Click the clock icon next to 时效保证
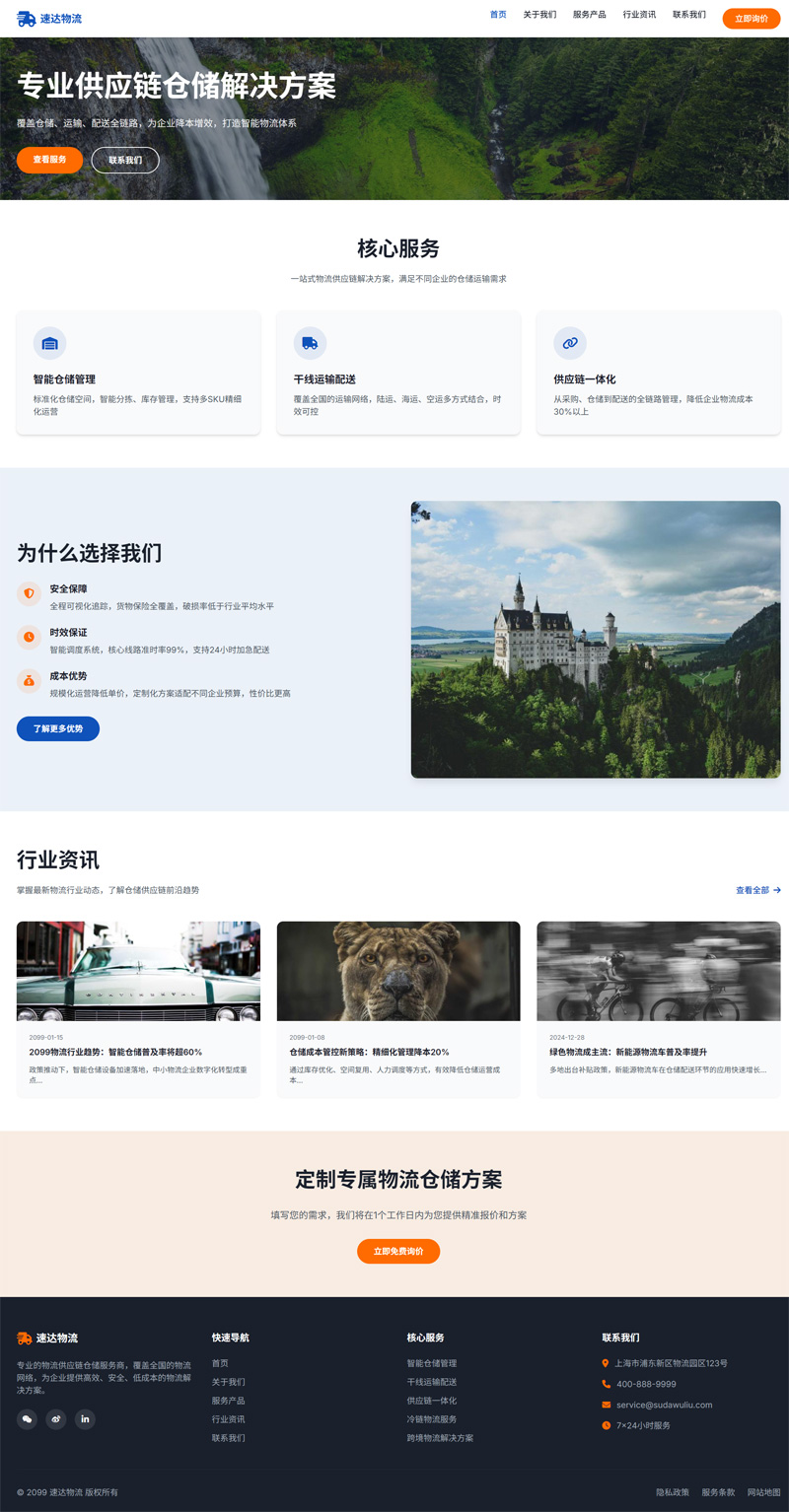This screenshot has width=789, height=1512. (27, 637)
